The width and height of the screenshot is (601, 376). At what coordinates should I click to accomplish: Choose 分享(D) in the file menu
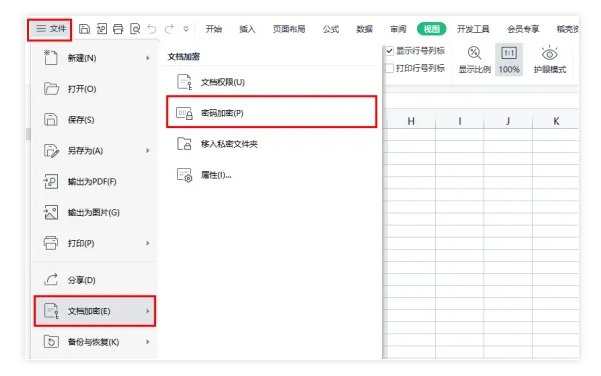95,280
